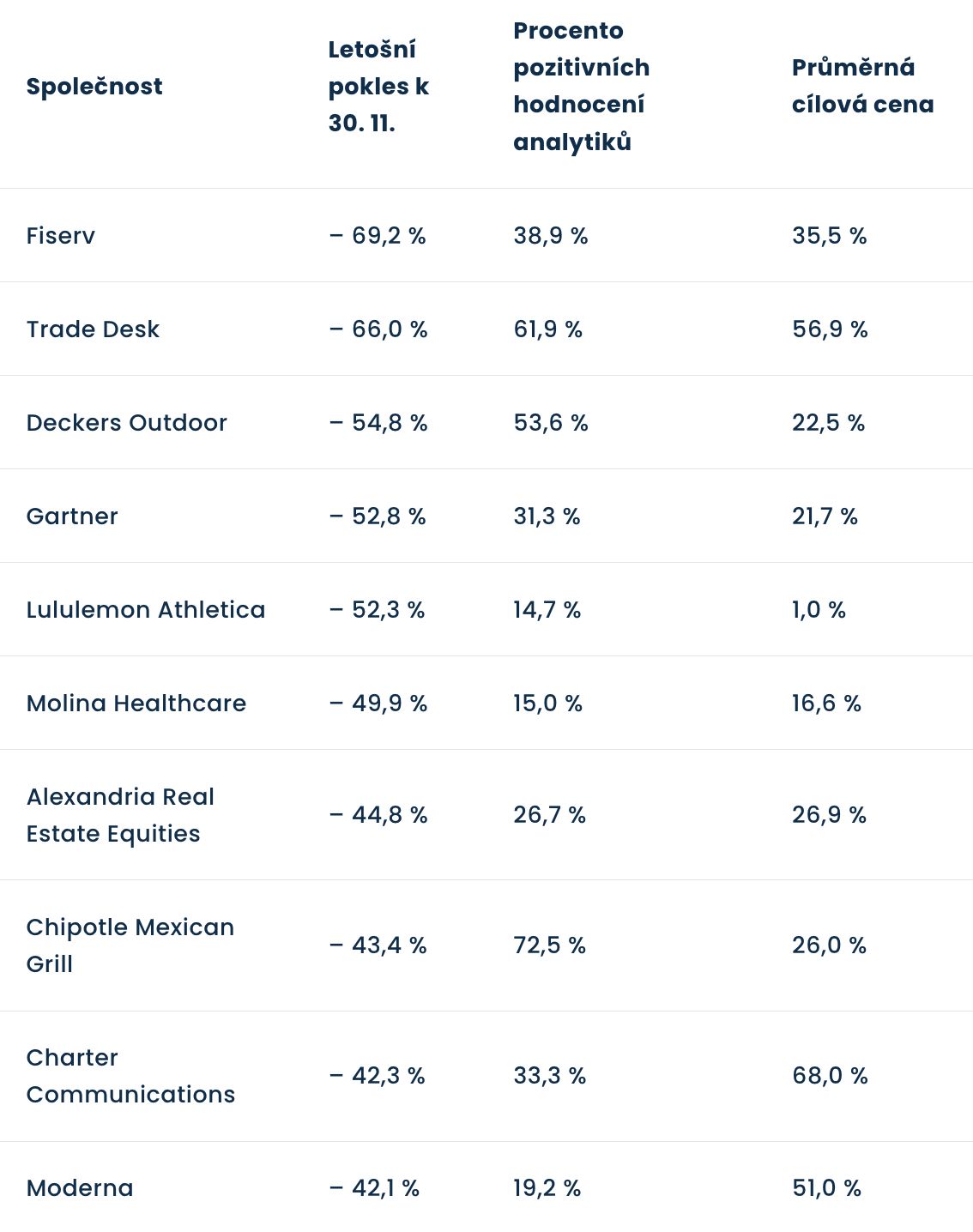The image size is (973, 1232).
Task: Click Moderna's target price value 51,0 %
Action: [826, 1188]
